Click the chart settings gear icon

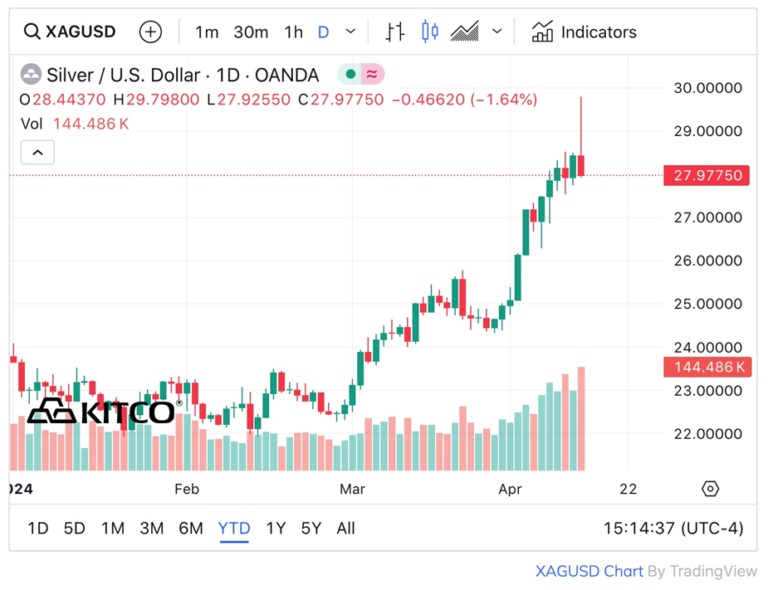point(710,489)
